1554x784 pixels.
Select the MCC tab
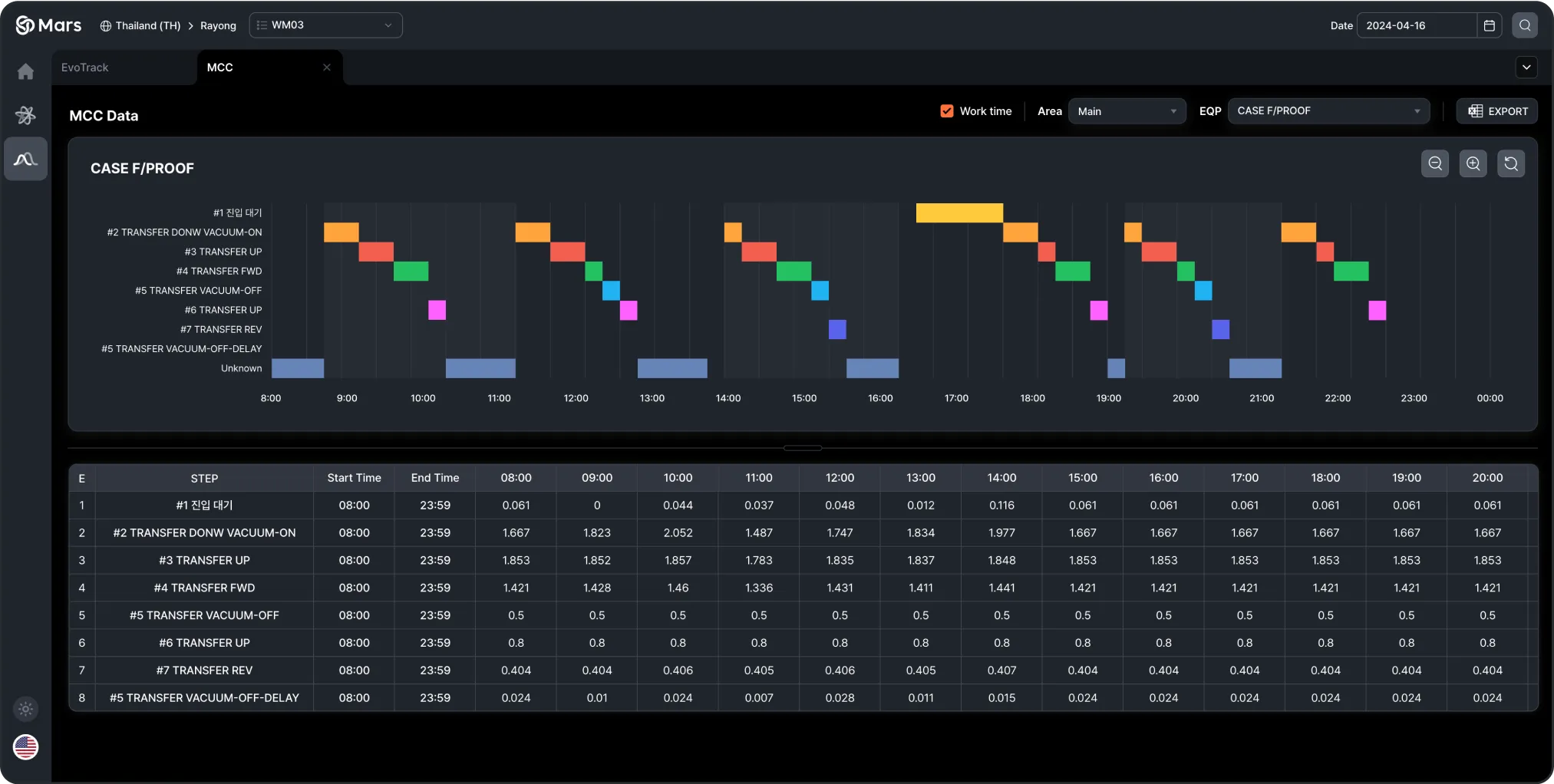pyautogui.click(x=220, y=67)
